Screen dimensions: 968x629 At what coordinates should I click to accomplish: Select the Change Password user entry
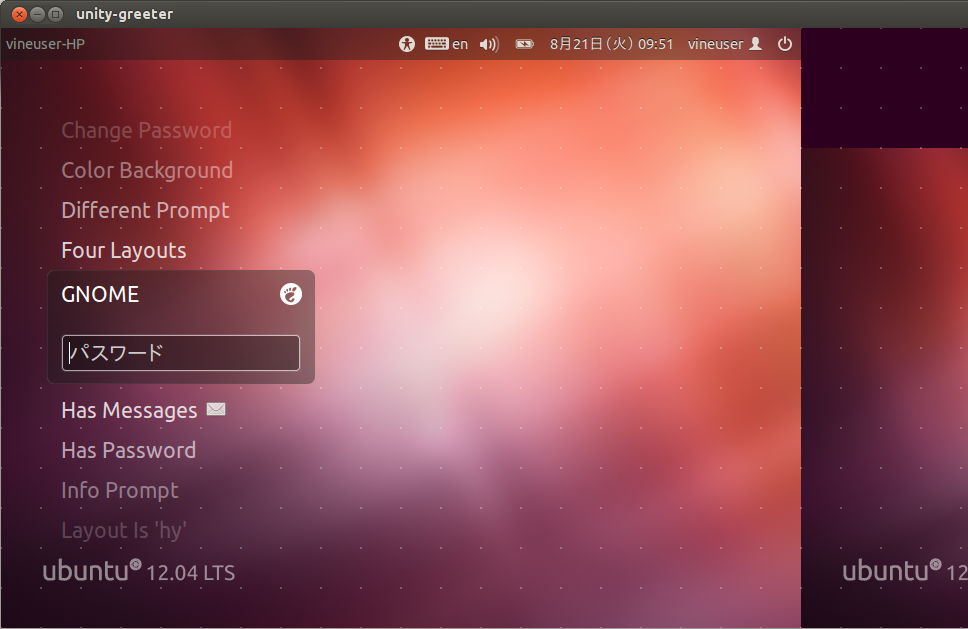146,130
